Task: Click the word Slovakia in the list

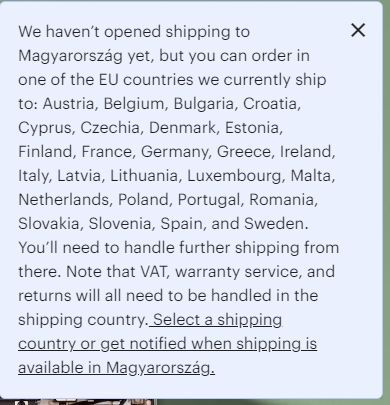Action: (48, 223)
